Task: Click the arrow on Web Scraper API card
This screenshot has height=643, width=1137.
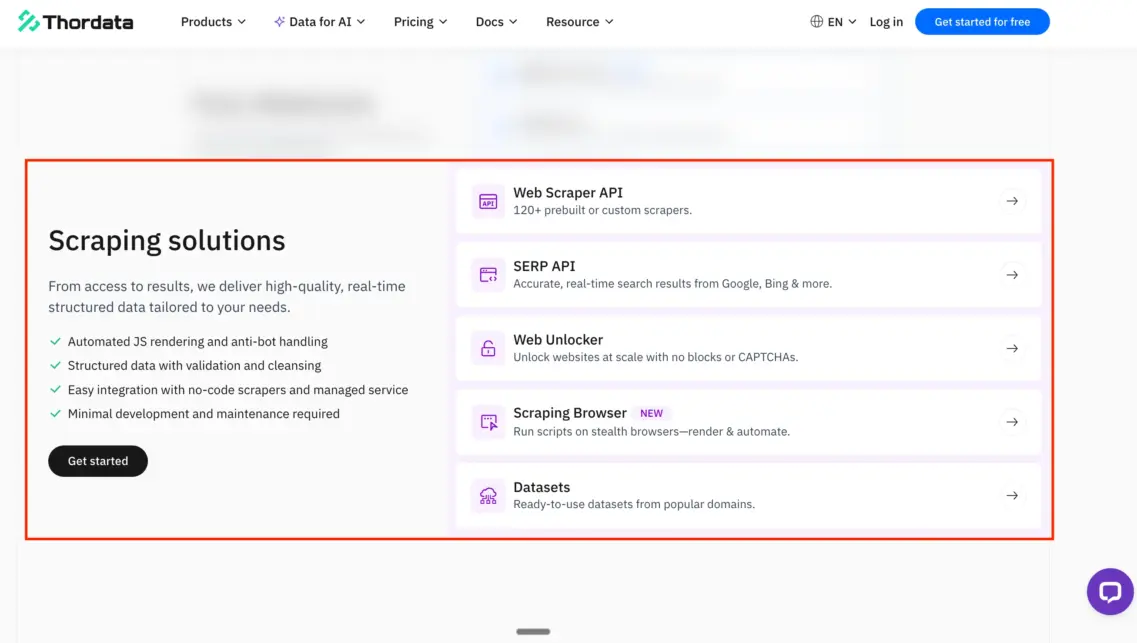Action: pos(1012,201)
